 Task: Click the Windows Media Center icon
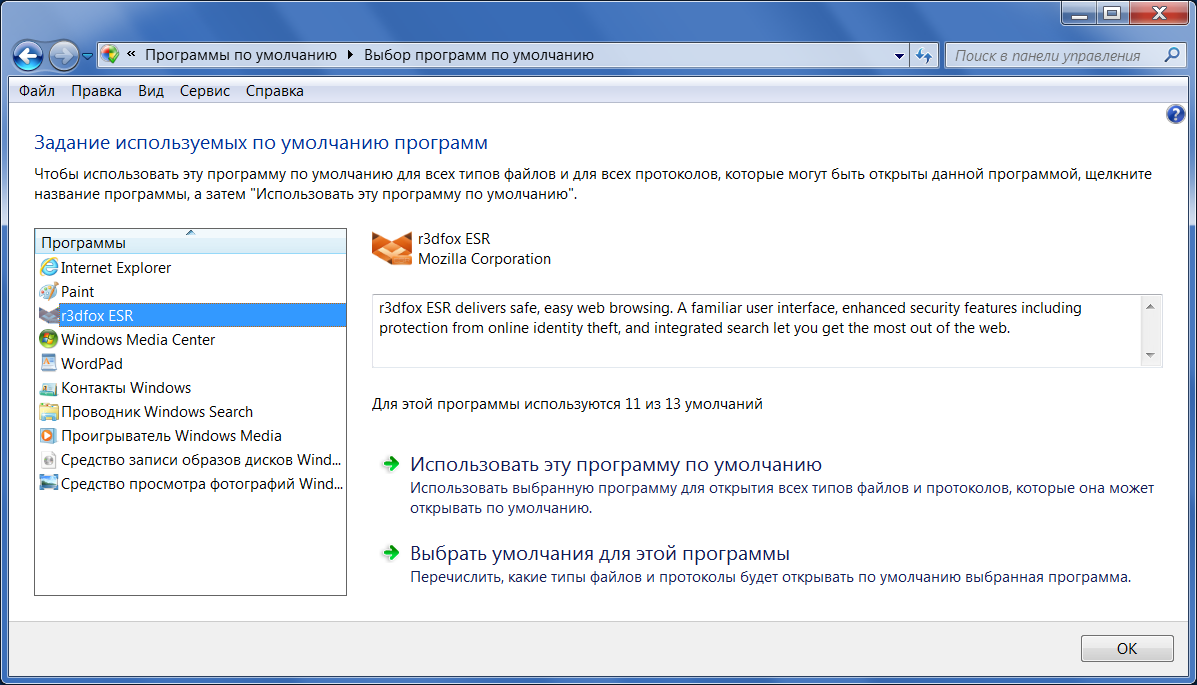click(49, 339)
